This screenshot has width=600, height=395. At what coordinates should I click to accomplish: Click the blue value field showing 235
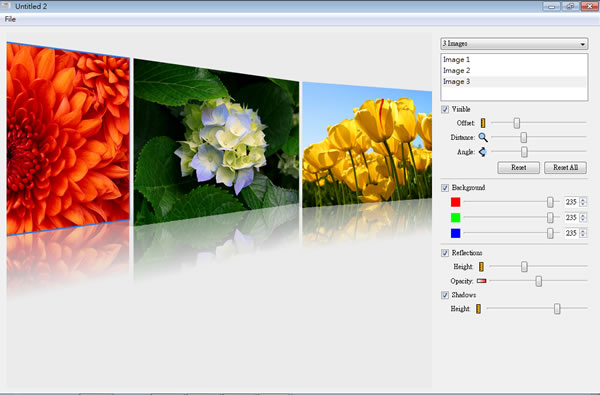tap(572, 233)
